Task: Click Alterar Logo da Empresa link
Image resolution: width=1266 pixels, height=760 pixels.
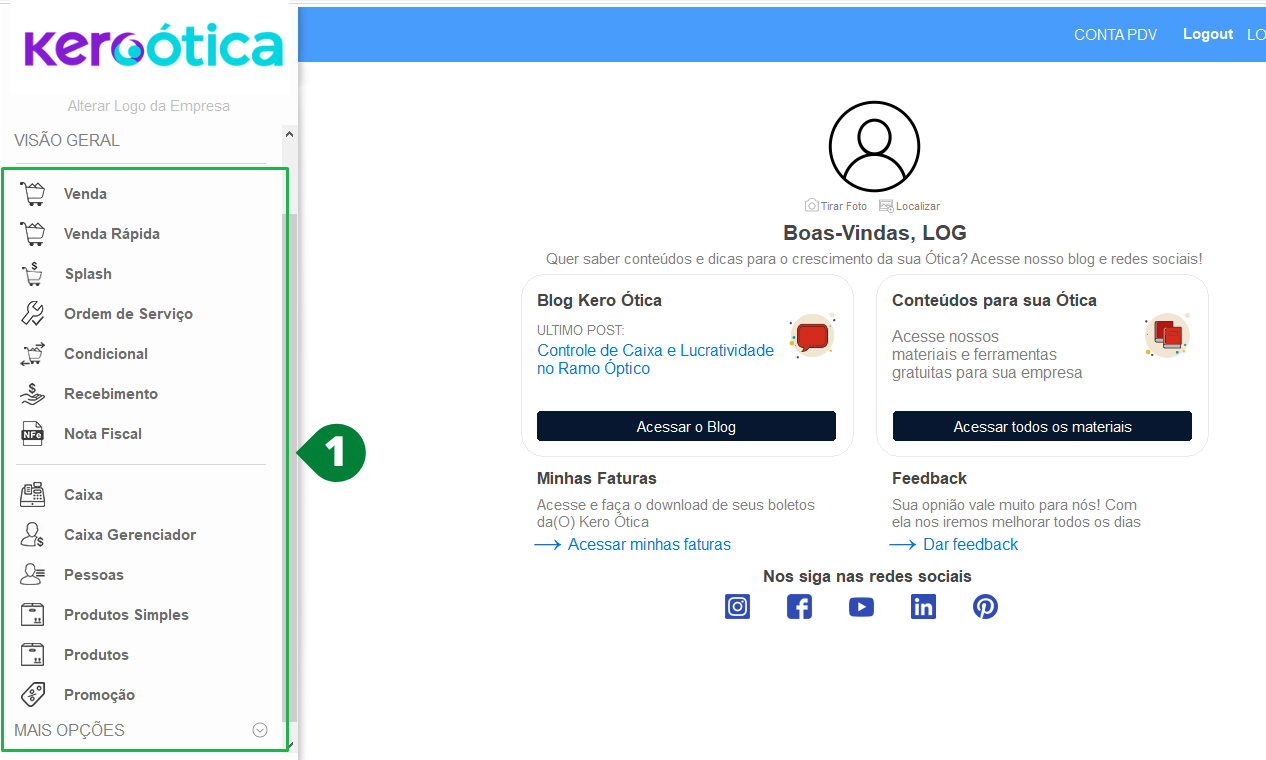Action: tap(149, 105)
